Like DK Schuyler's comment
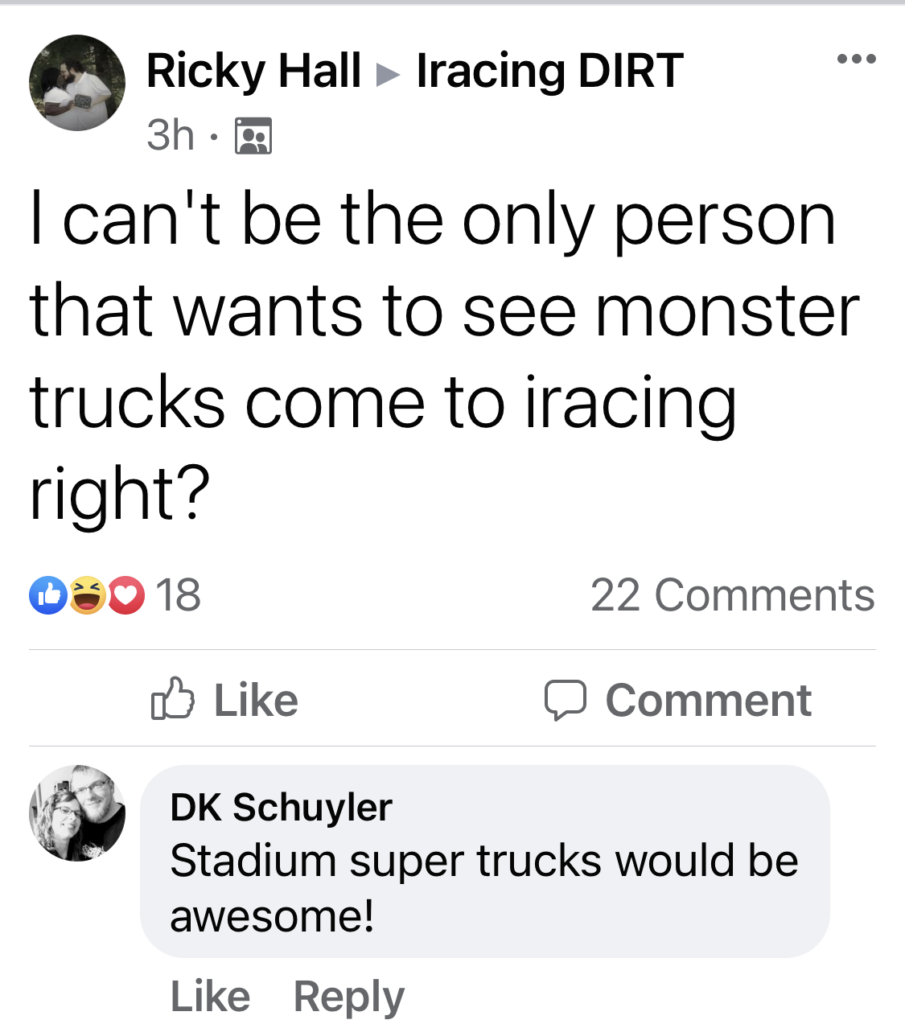The height and width of the screenshot is (1024, 905). (x=210, y=996)
